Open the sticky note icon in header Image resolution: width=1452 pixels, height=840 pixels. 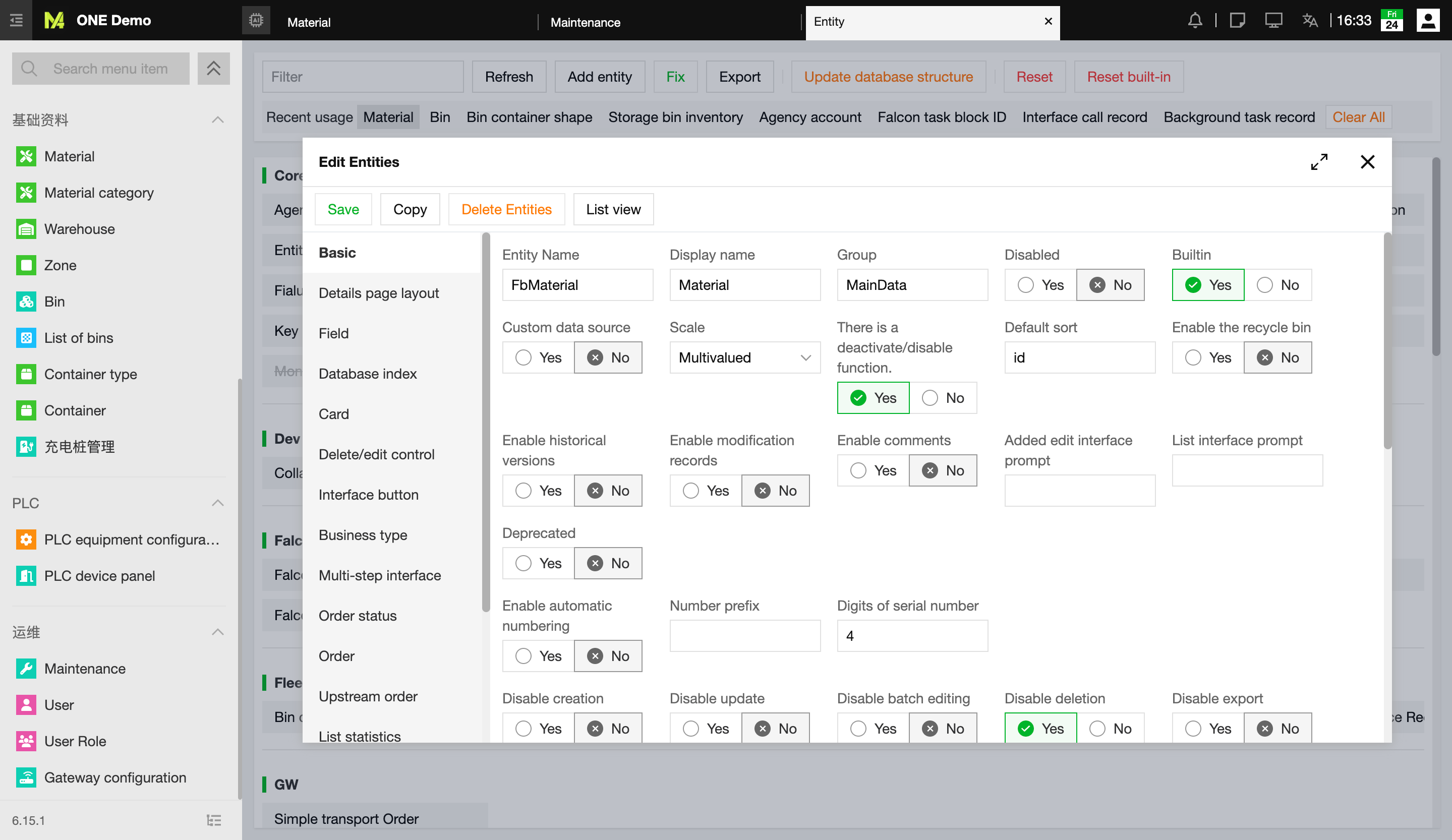coord(1237,21)
